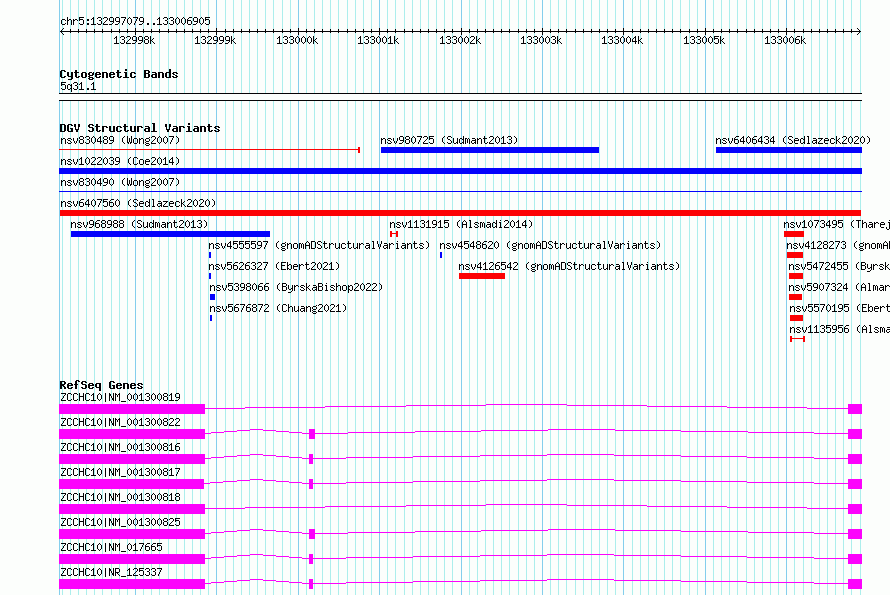
Task: Click the ZCCHC10|NM_001300825 transcript label
Action: [120, 522]
